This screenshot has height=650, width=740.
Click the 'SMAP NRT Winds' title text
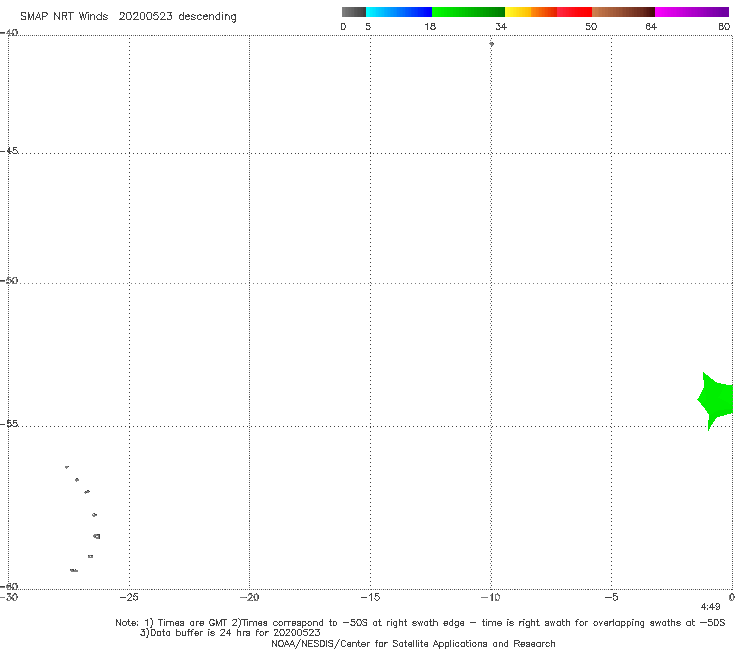click(x=64, y=16)
